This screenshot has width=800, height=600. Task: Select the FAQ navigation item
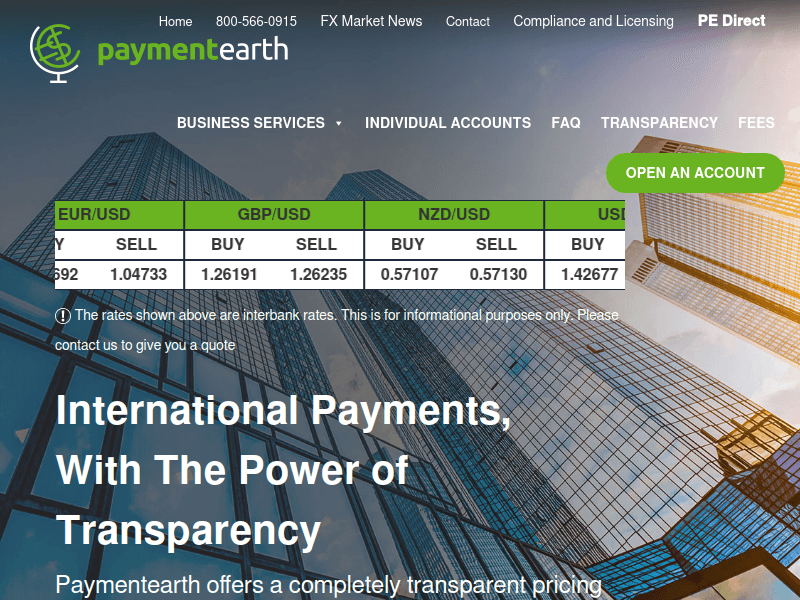coord(566,123)
